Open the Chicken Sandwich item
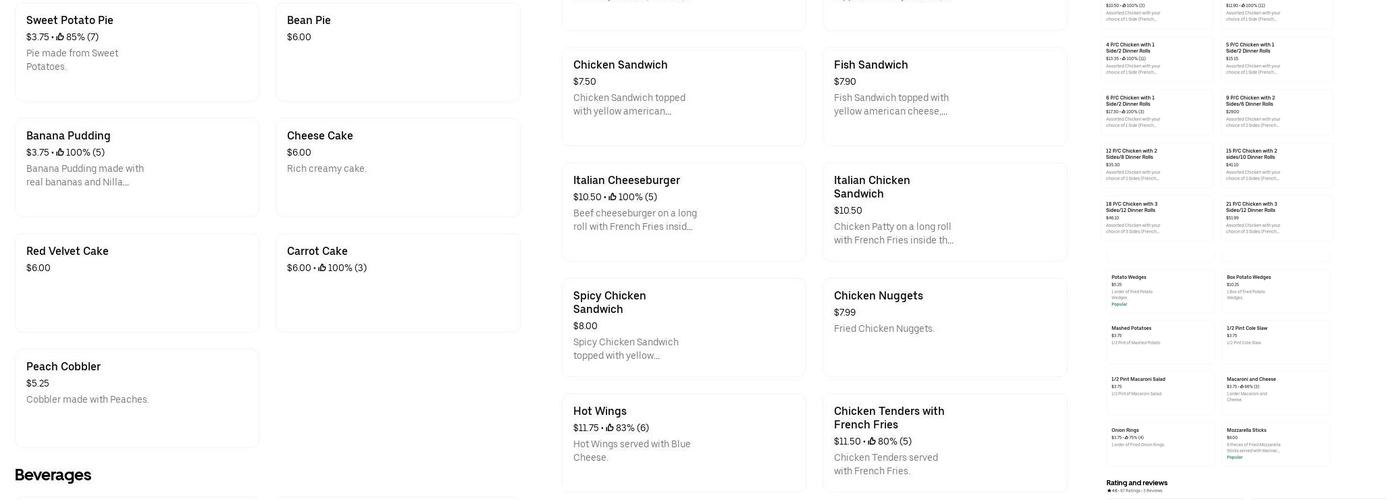The height and width of the screenshot is (500, 1400). pyautogui.click(x=683, y=96)
